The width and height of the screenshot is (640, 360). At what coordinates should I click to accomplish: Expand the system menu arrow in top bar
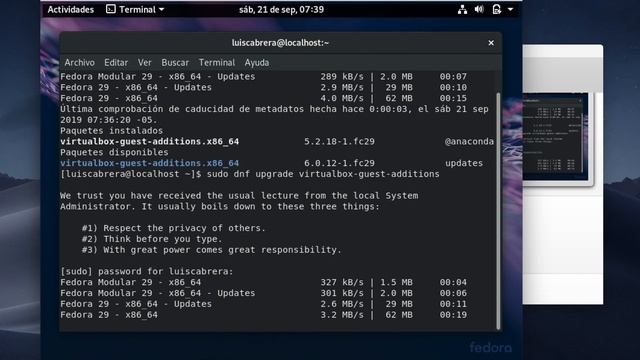510,9
